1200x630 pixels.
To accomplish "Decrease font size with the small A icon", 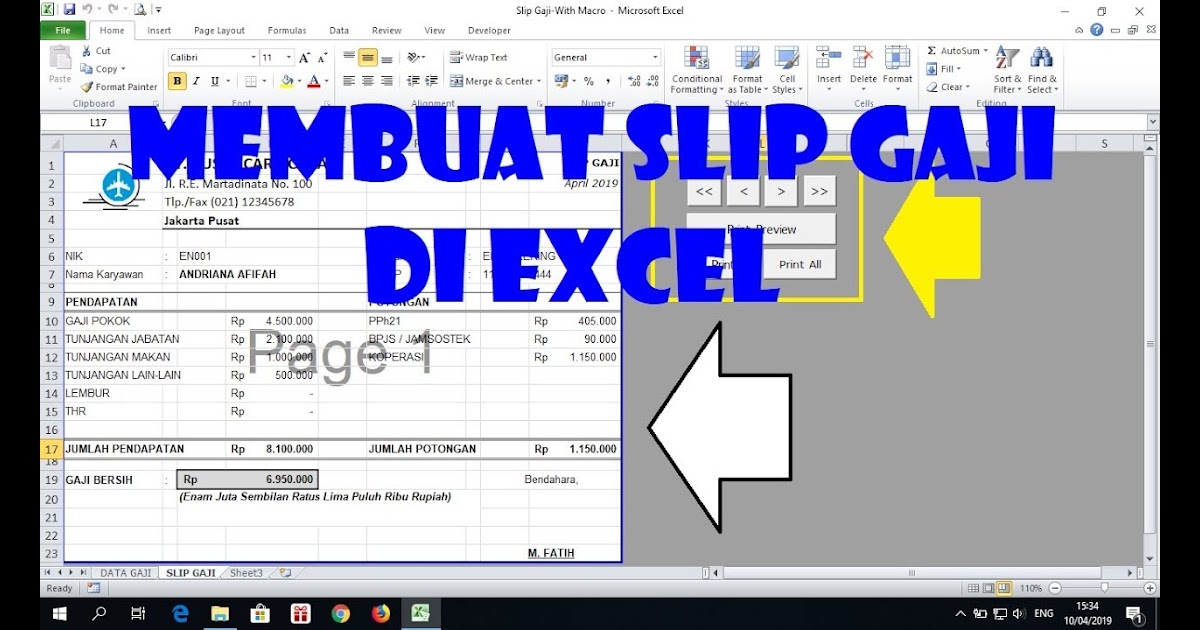I will (322, 58).
